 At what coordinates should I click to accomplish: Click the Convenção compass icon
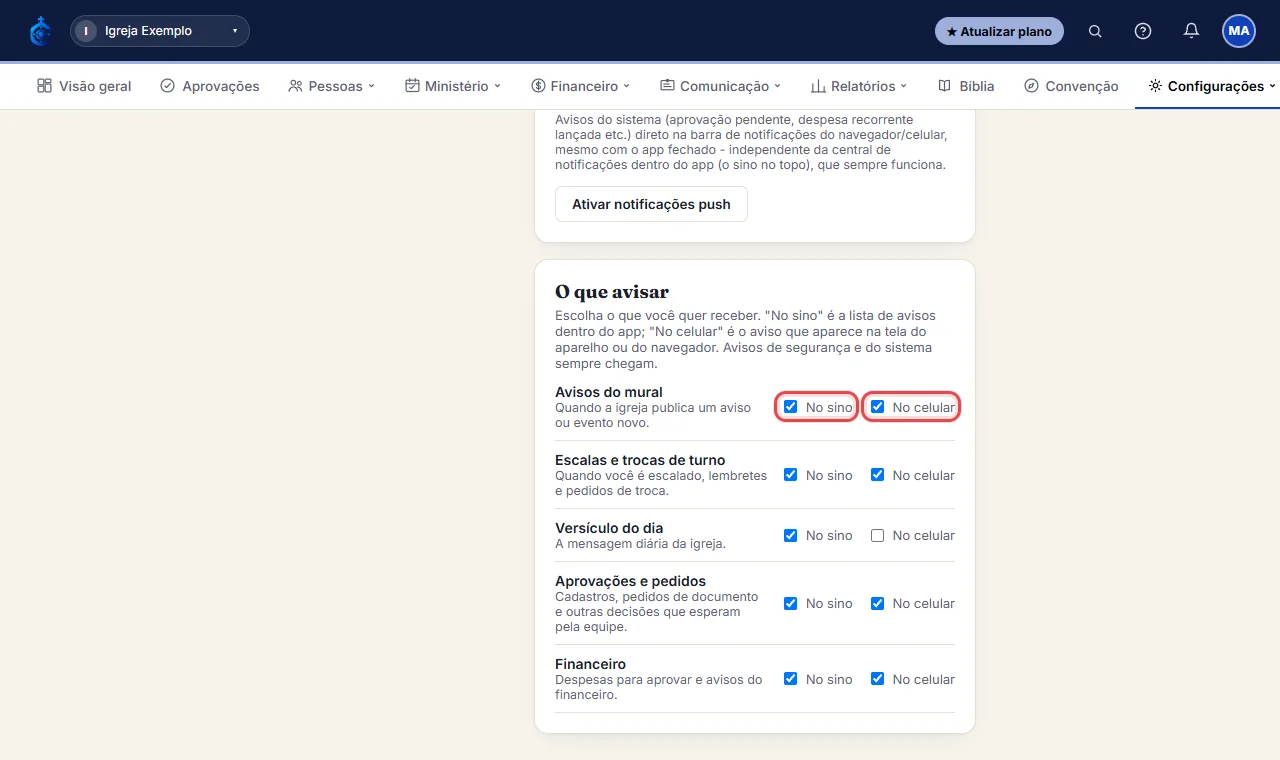pos(1031,86)
